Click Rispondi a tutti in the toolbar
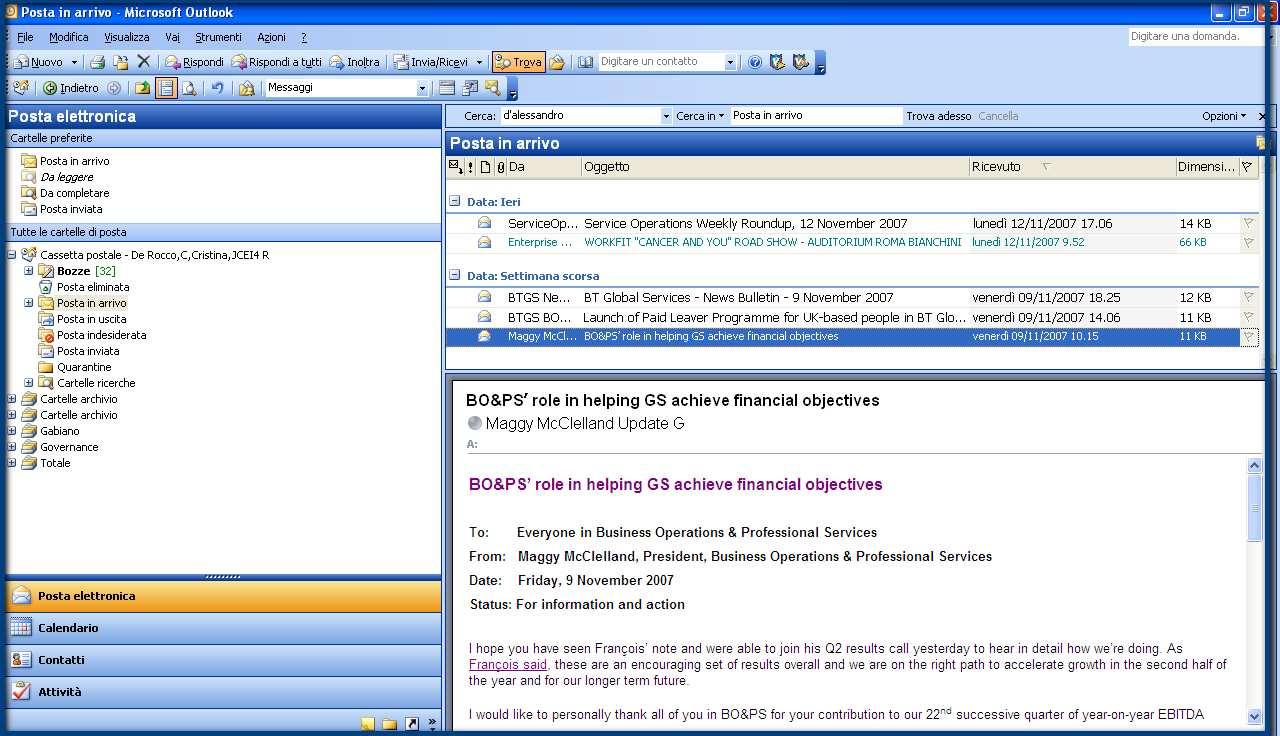Screen dimensions: 1280x736 [x=277, y=62]
